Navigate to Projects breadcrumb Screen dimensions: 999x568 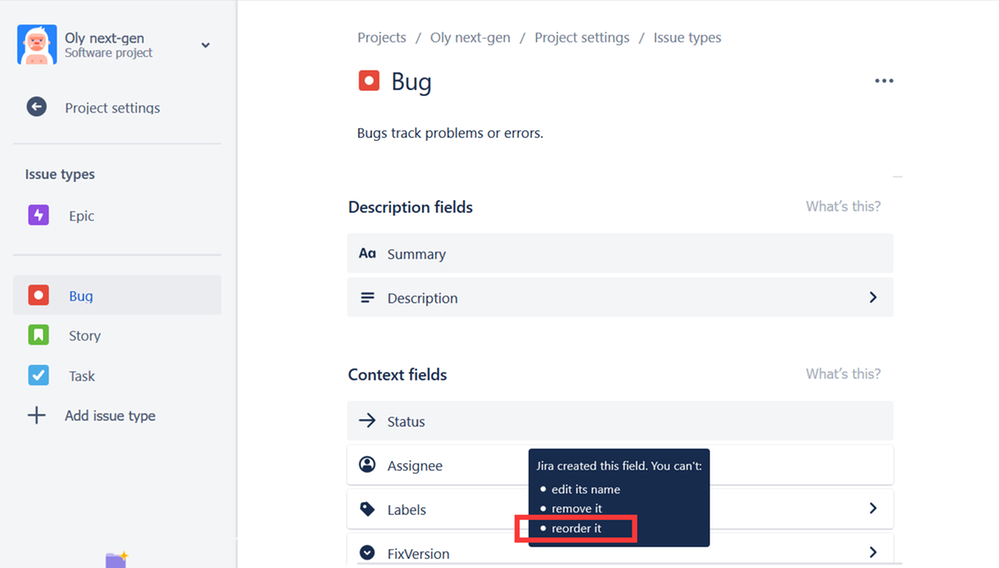[382, 38]
